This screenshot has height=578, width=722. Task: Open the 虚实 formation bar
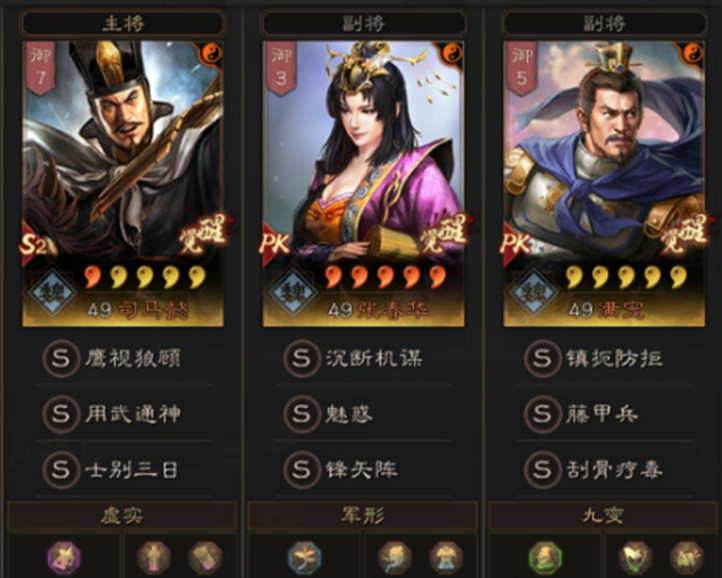tap(122, 515)
